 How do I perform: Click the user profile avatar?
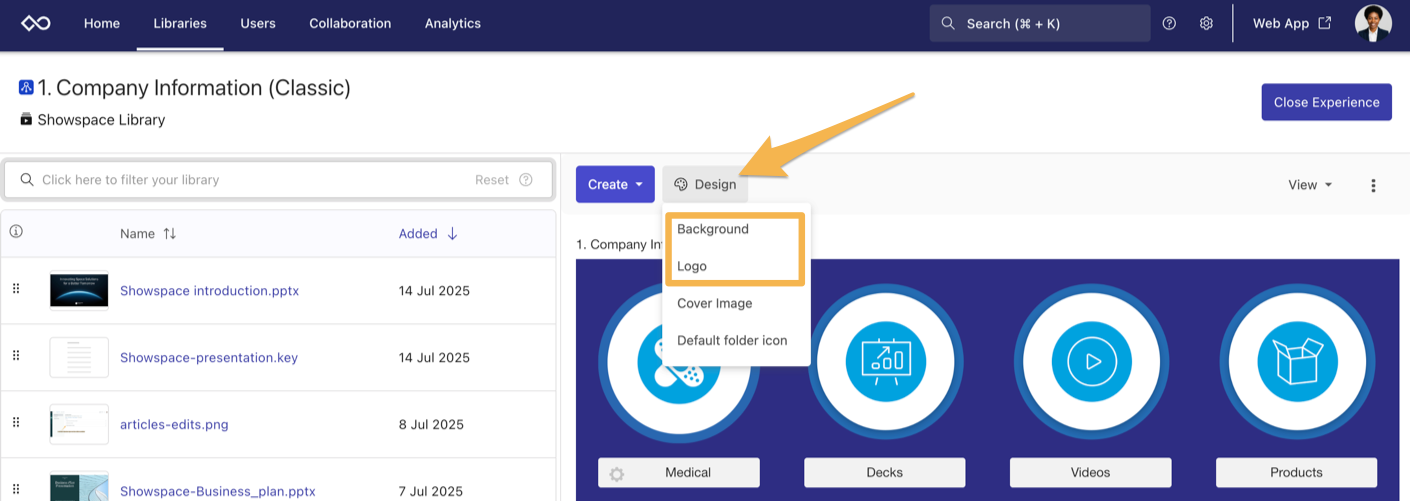1372,23
